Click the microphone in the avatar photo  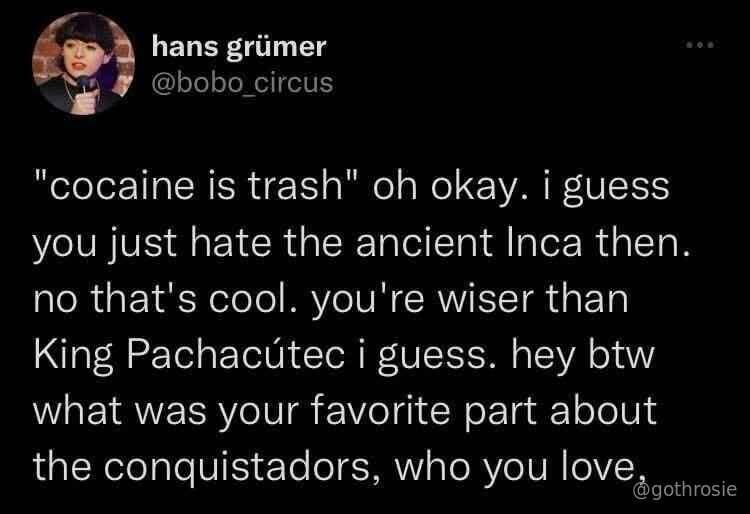pos(85,84)
